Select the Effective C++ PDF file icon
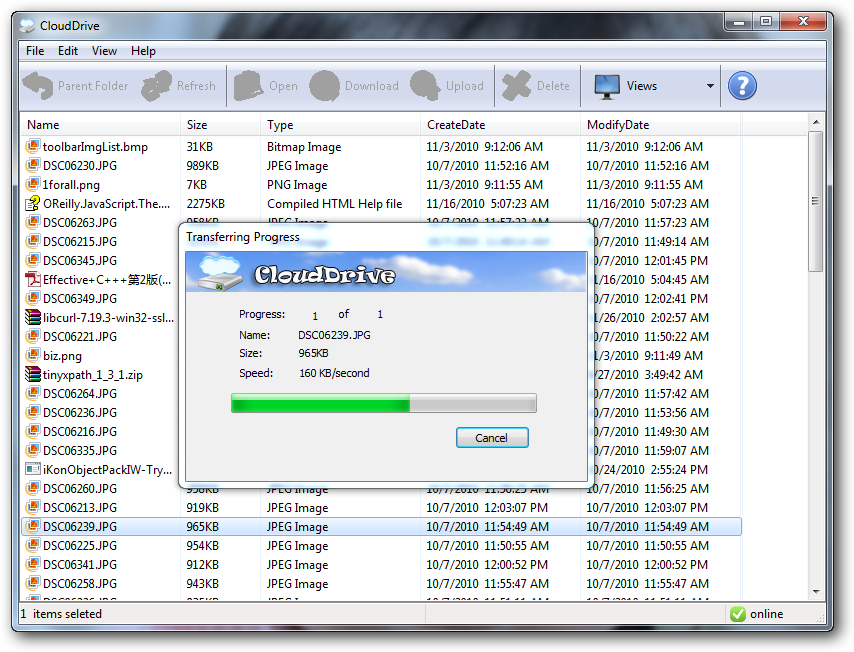This screenshot has height=652, width=854. pyautogui.click(x=33, y=279)
